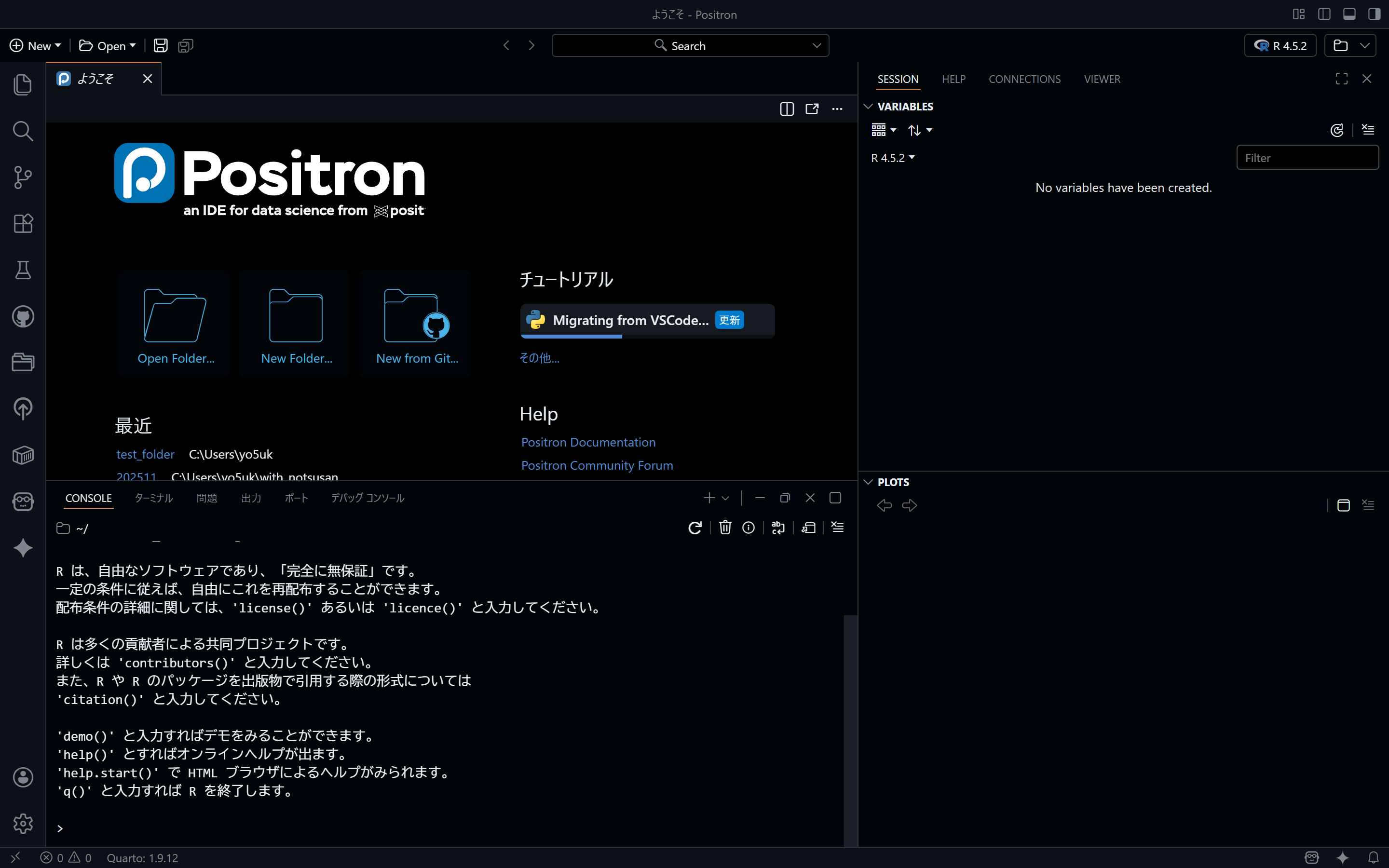Image resolution: width=1389 pixels, height=868 pixels.
Task: Switch to the HELP tab
Action: pyautogui.click(x=953, y=79)
